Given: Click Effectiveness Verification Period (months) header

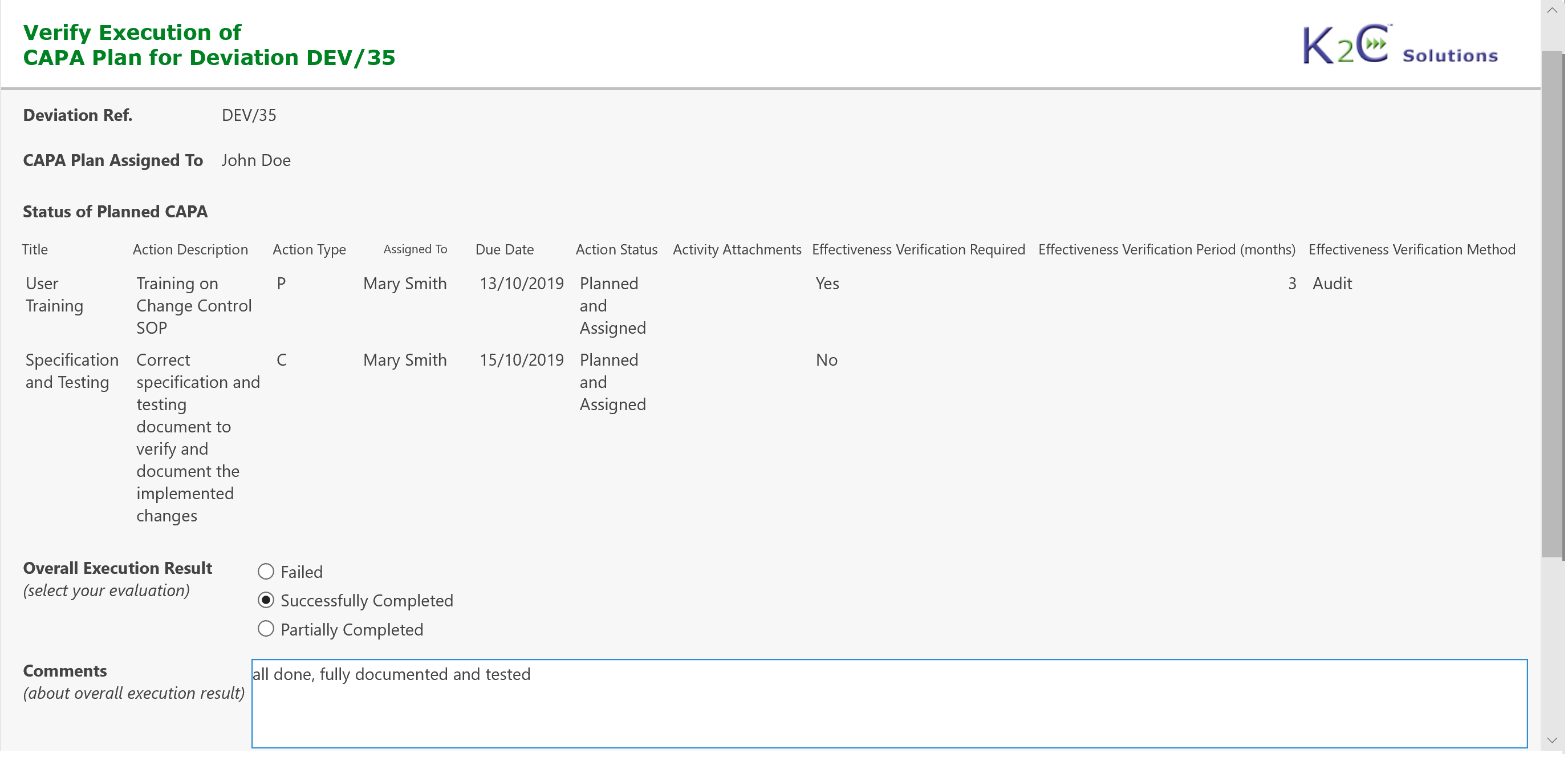Looking at the screenshot, I should (x=1167, y=250).
